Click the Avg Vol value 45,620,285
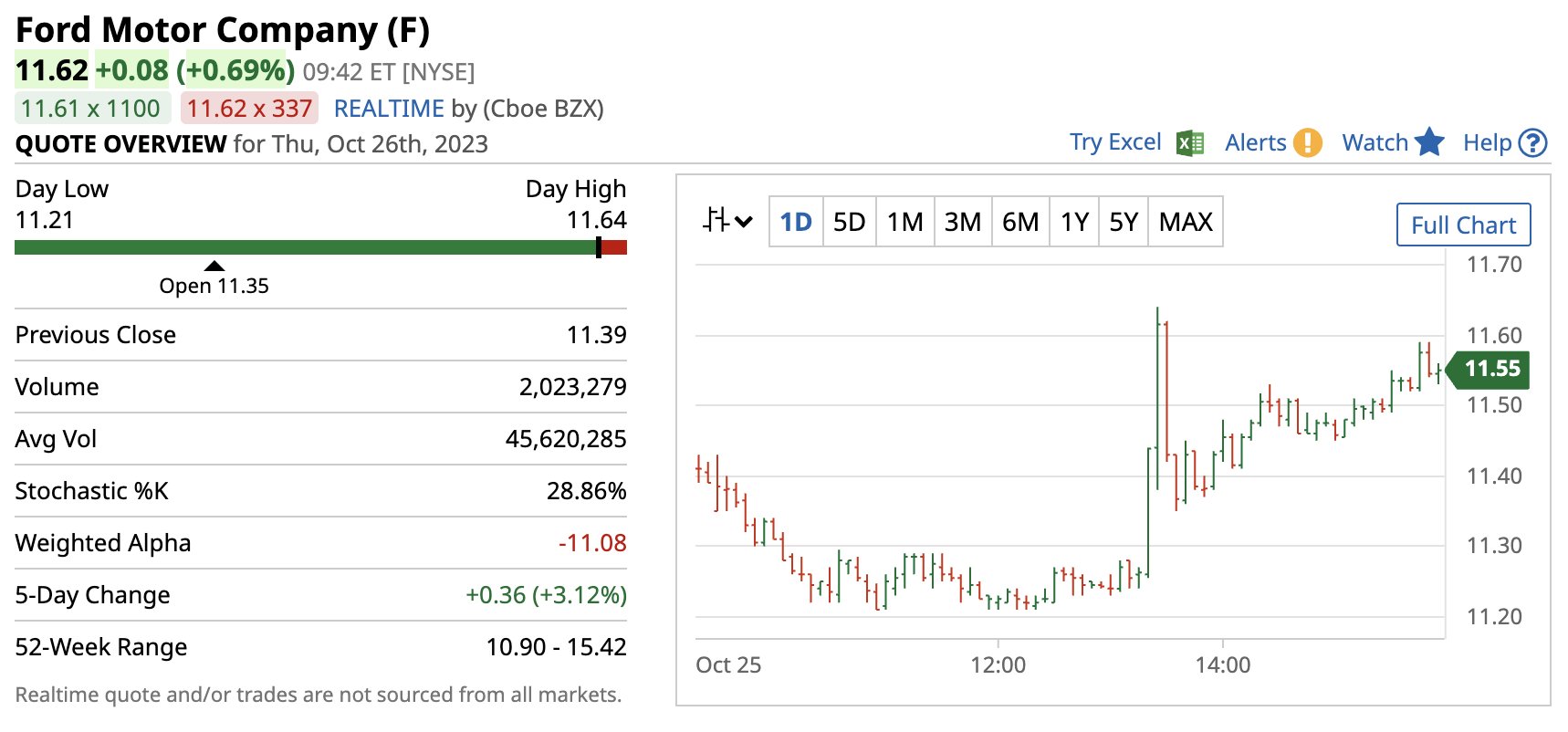The image size is (1568, 732). point(566,439)
